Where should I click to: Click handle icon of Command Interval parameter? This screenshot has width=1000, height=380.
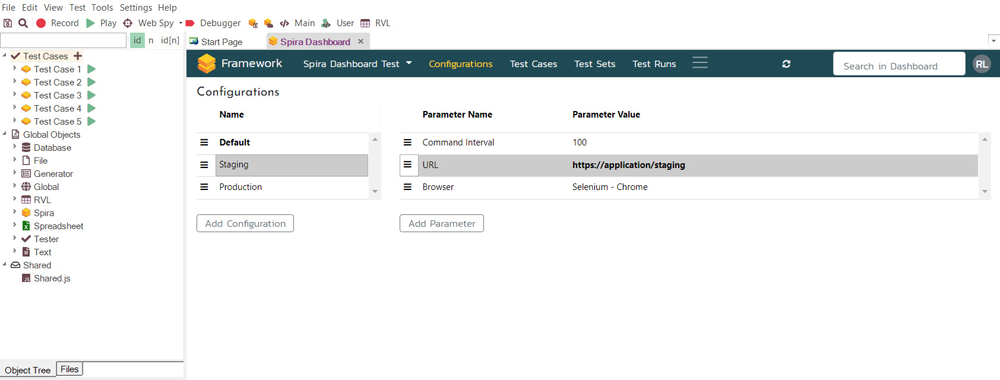click(408, 143)
